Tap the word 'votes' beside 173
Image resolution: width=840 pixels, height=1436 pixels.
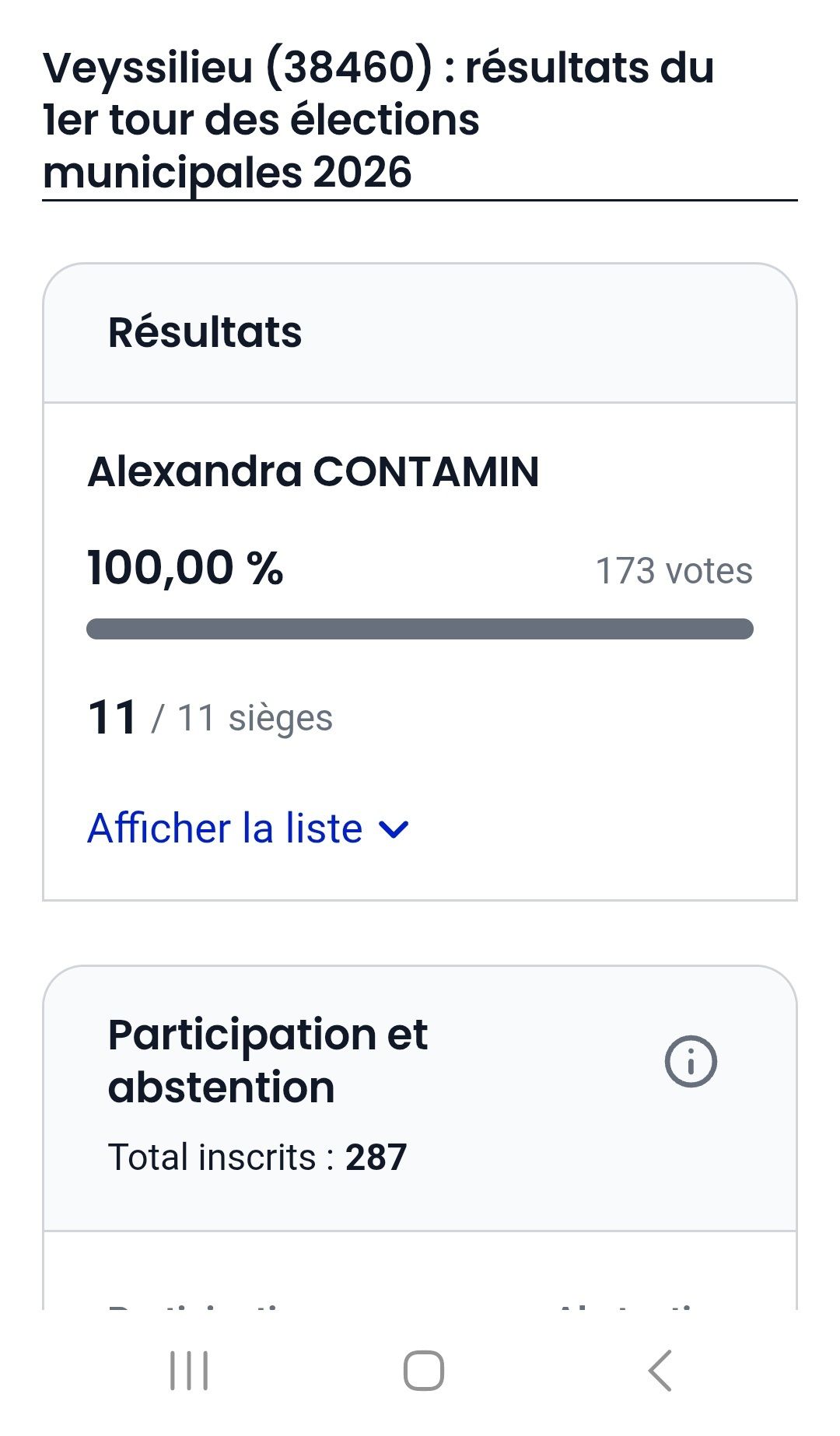[x=709, y=571]
